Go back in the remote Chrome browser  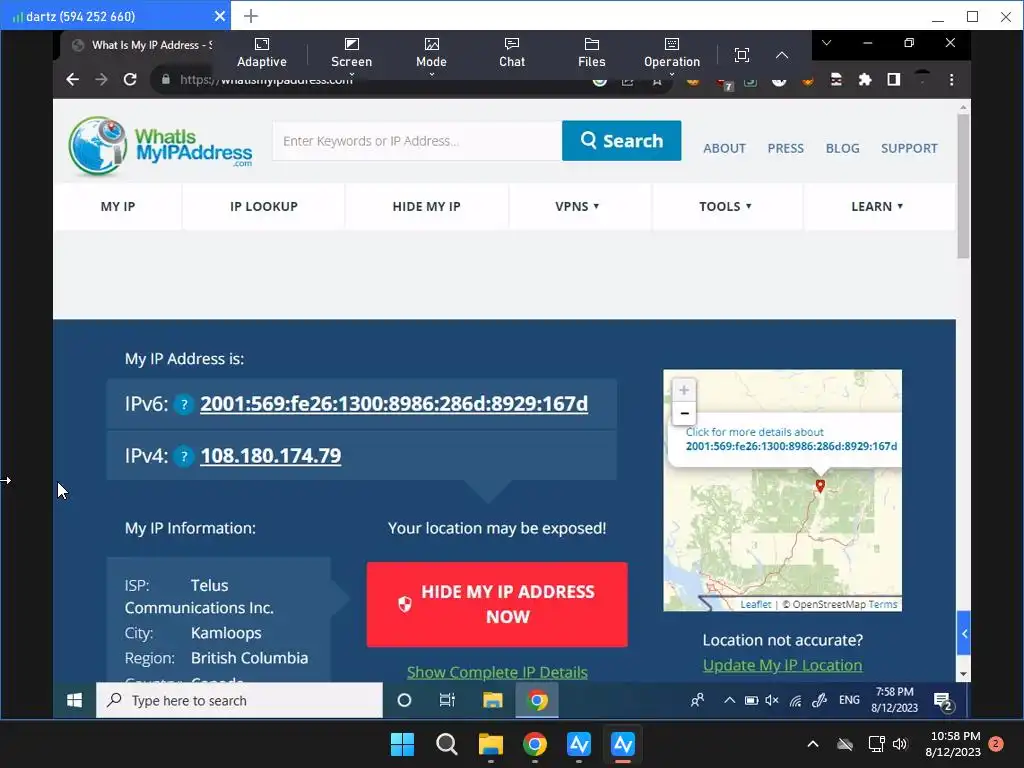click(72, 80)
